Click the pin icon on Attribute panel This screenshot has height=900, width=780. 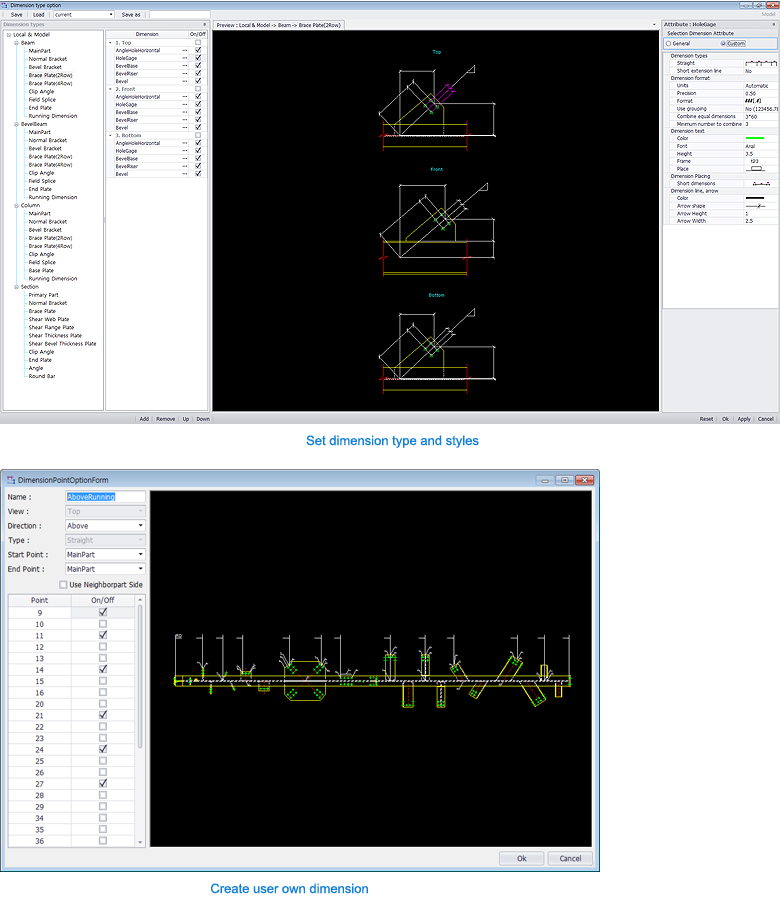pyautogui.click(x=773, y=24)
